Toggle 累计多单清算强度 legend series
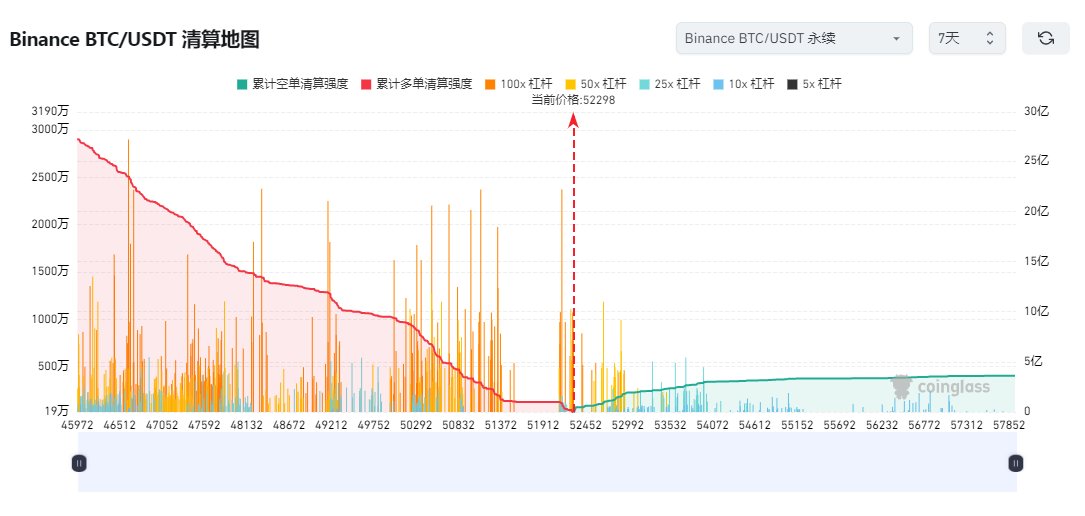The image size is (1085, 516). tap(417, 84)
